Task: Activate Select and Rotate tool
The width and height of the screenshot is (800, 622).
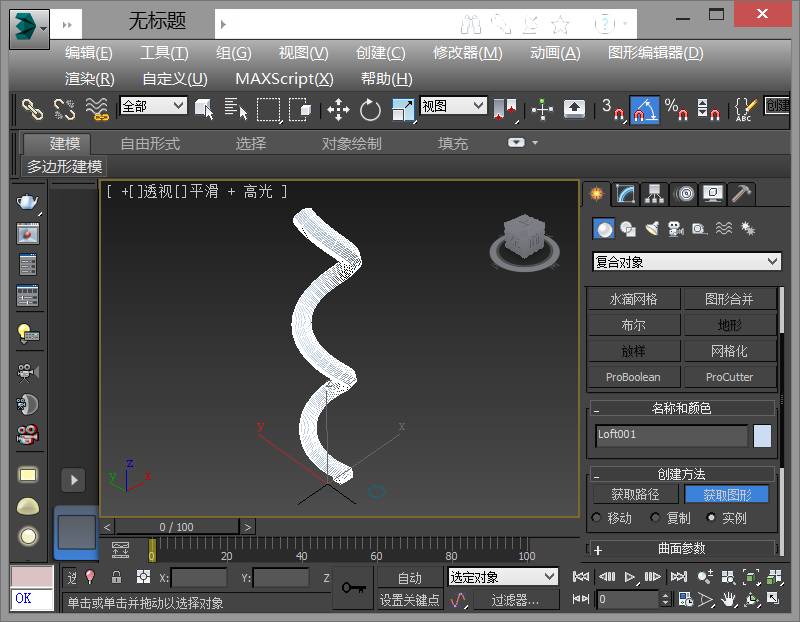Action: pos(370,110)
